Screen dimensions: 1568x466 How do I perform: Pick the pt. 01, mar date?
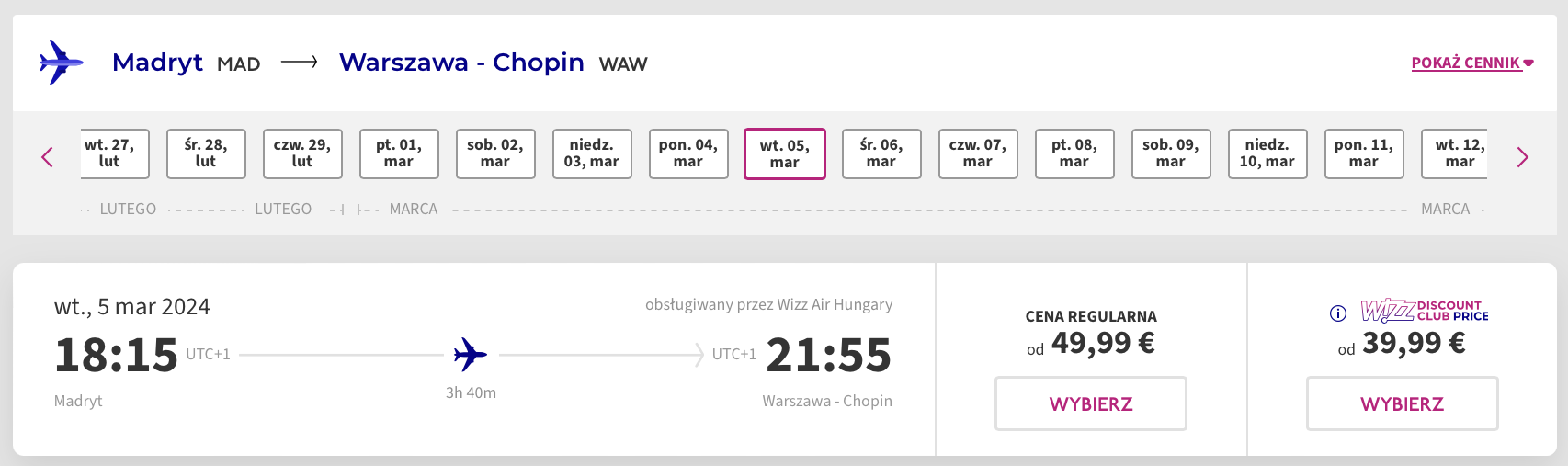[x=399, y=153]
